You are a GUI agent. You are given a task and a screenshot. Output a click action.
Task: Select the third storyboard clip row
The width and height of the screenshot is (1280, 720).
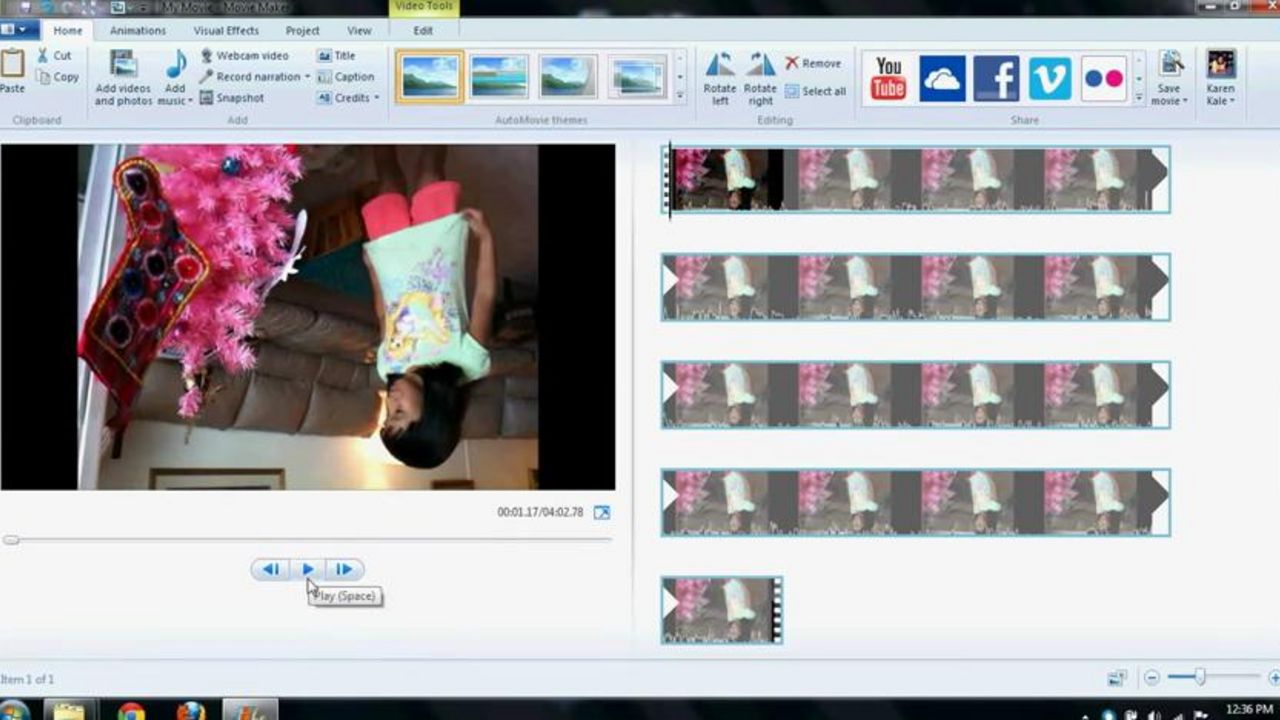click(x=915, y=395)
